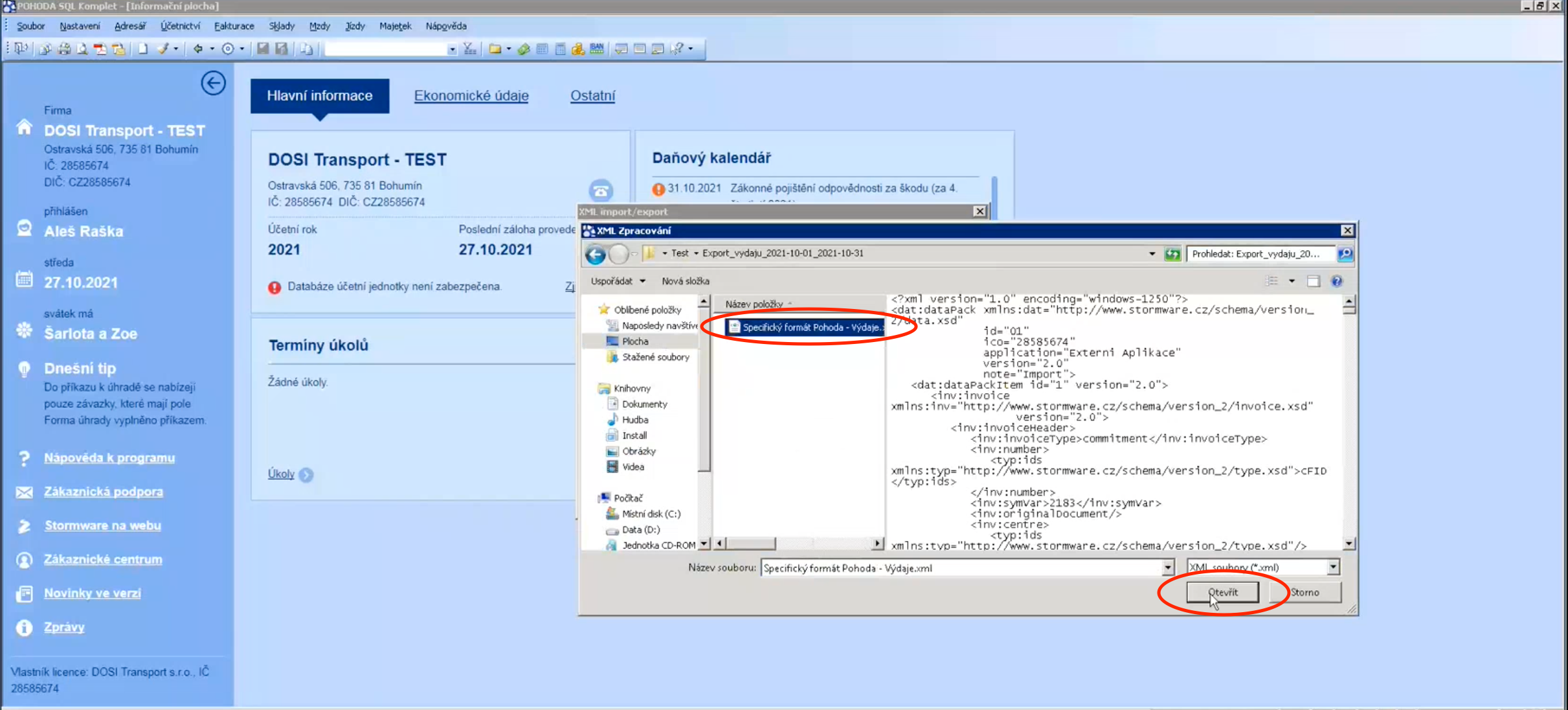
Task: Open the Soubor menu
Action: 30,26
